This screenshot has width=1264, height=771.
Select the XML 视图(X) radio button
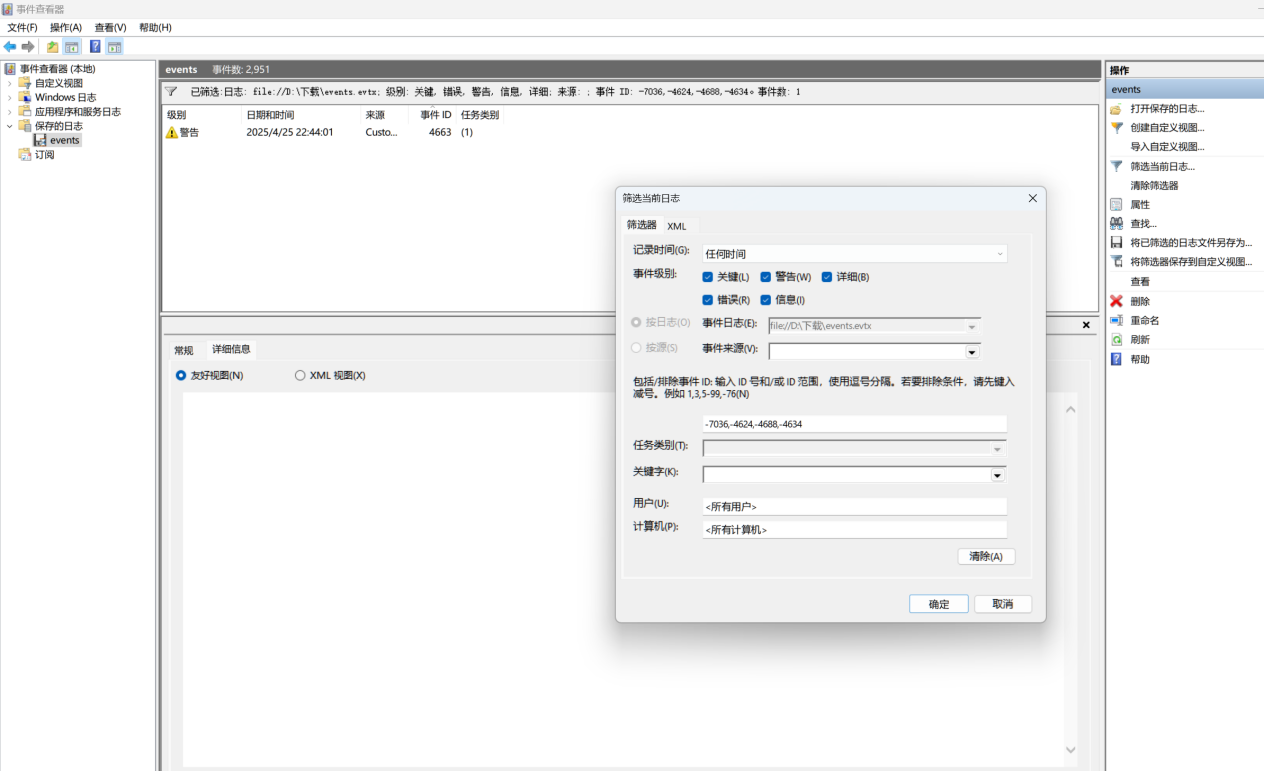300,376
